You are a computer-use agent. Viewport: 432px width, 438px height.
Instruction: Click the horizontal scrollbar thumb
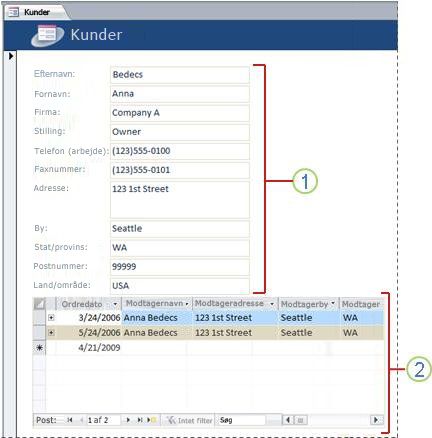(x=300, y=420)
